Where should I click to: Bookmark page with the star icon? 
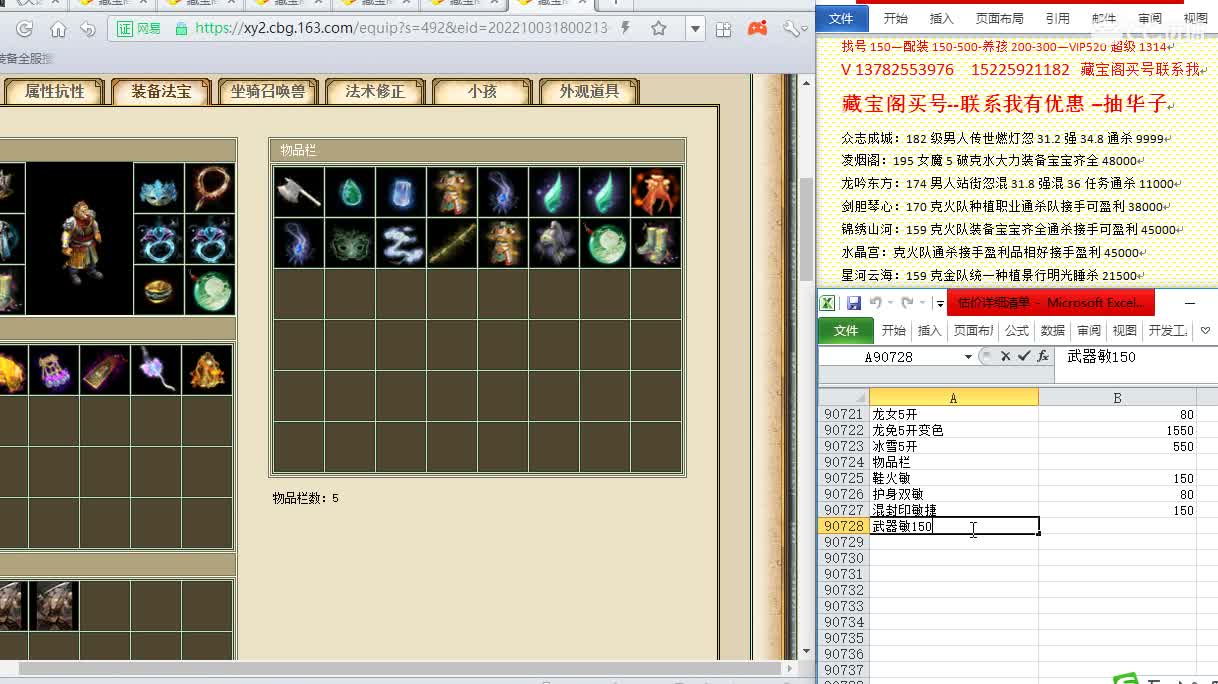click(x=659, y=28)
